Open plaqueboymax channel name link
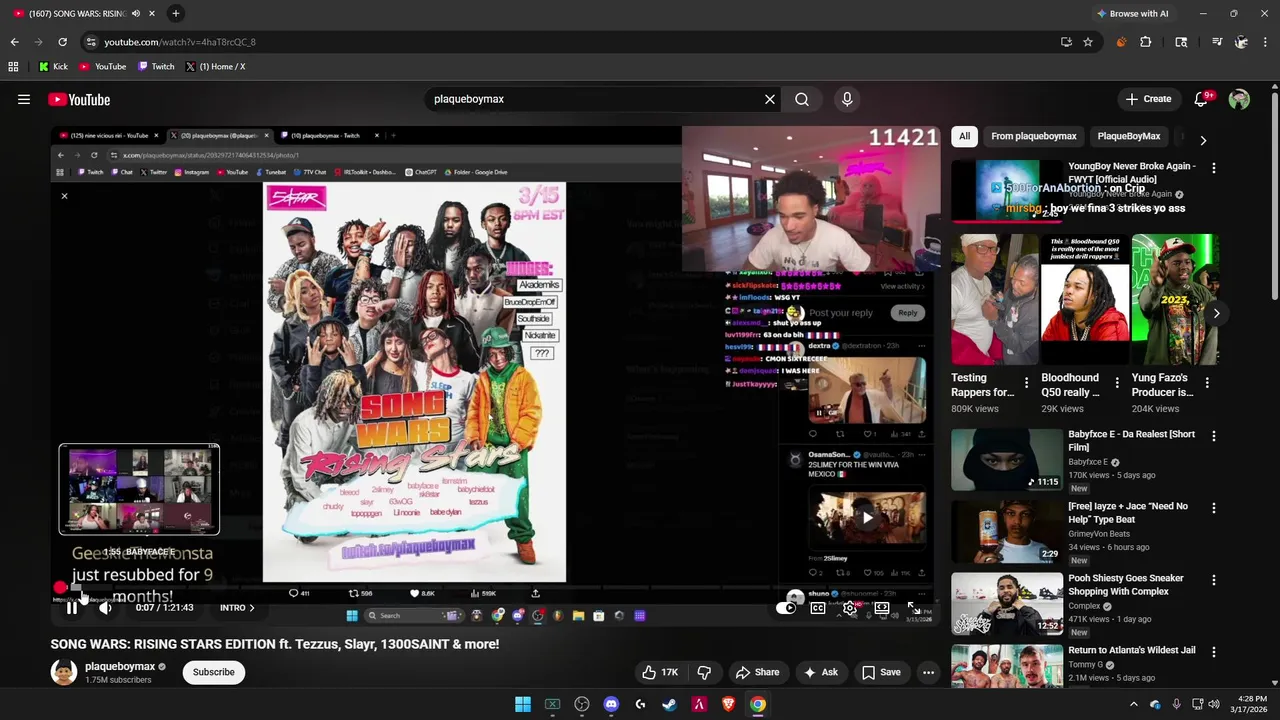Image resolution: width=1280 pixels, height=720 pixels. [120, 666]
